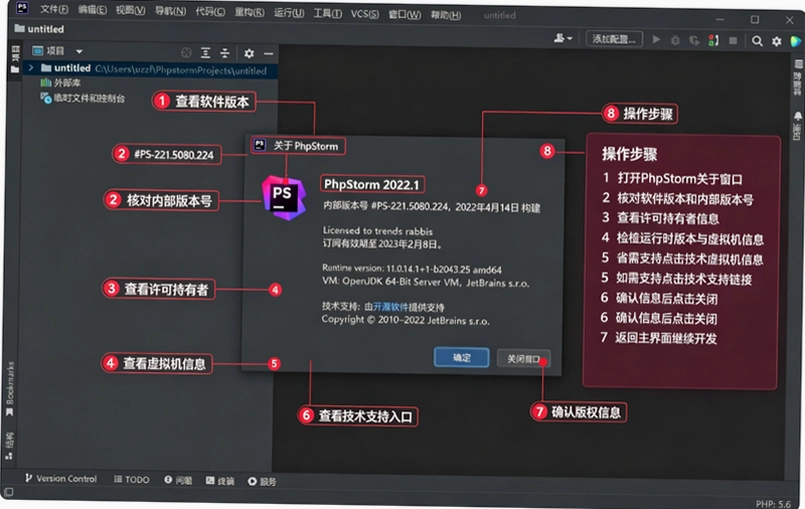Viewport: 805px width, 509px height.
Task: Select 临时文件和控制台 in project tree
Action: point(83,98)
